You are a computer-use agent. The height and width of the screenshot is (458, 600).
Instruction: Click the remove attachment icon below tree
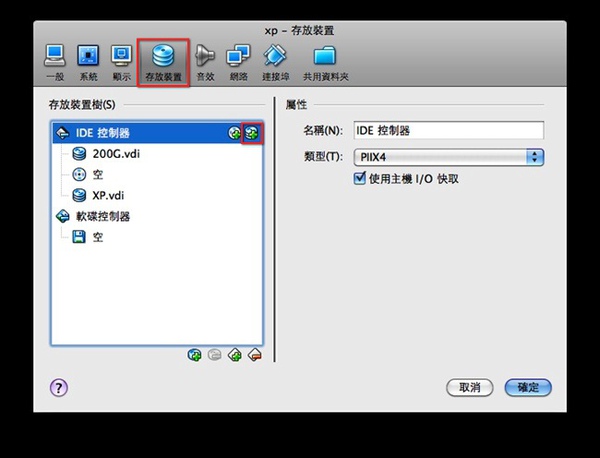(215, 355)
